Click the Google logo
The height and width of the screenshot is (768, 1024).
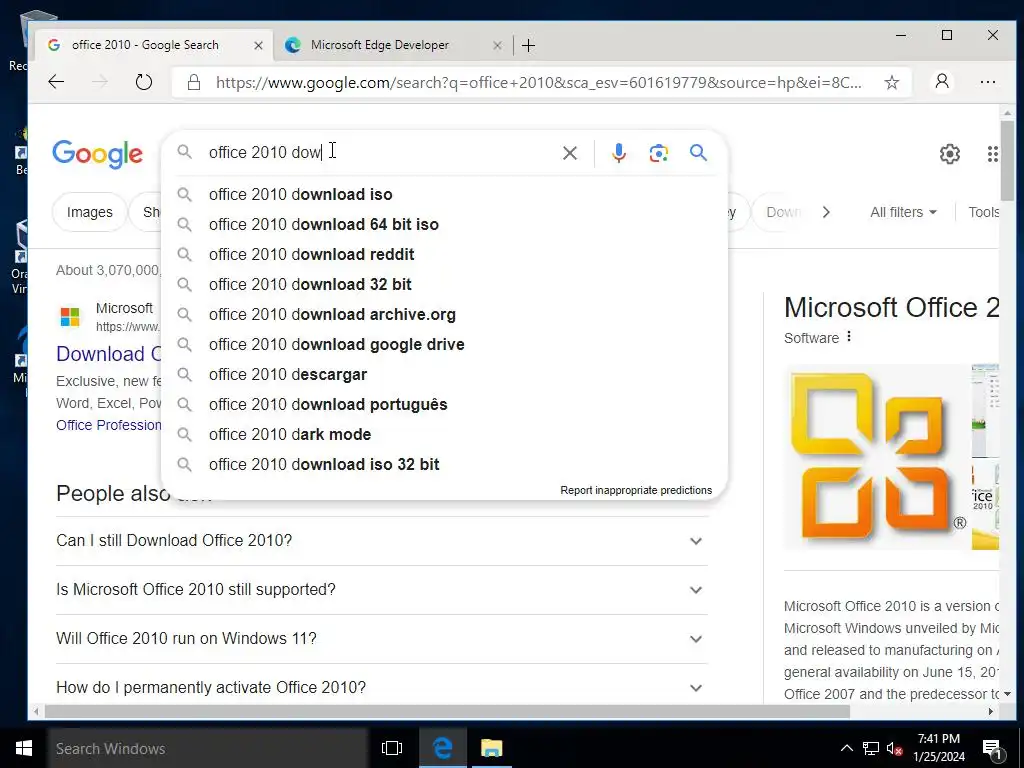(x=97, y=154)
